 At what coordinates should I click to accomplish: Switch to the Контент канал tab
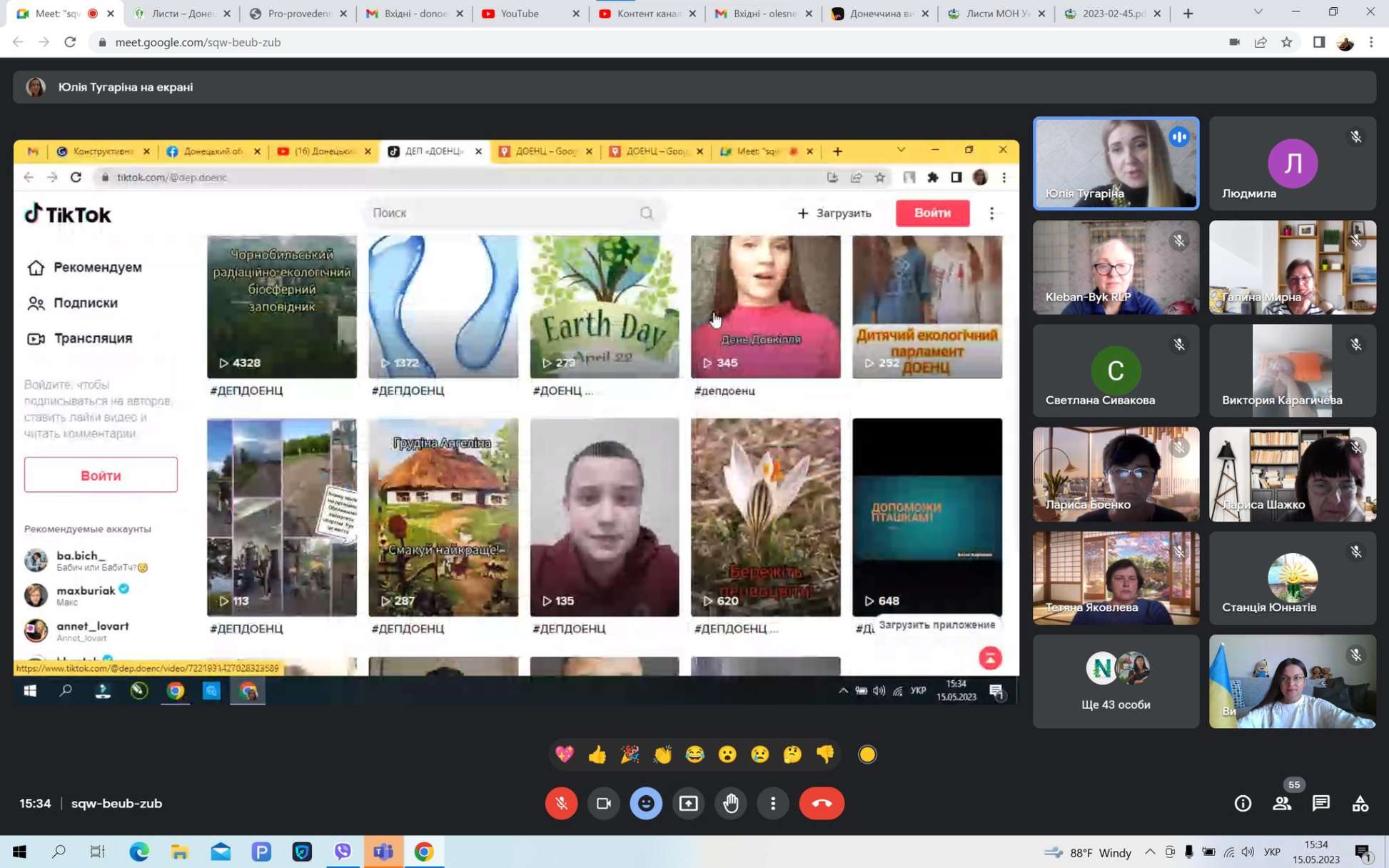click(648, 14)
